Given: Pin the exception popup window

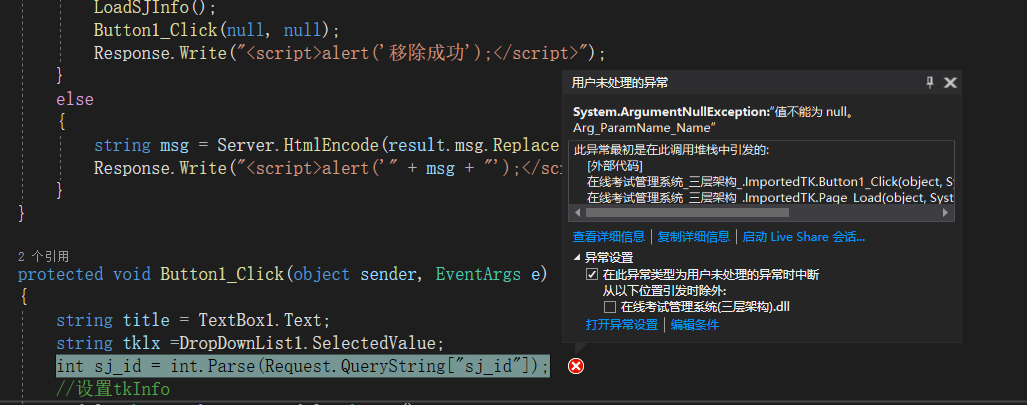Looking at the screenshot, I should coord(930,83).
